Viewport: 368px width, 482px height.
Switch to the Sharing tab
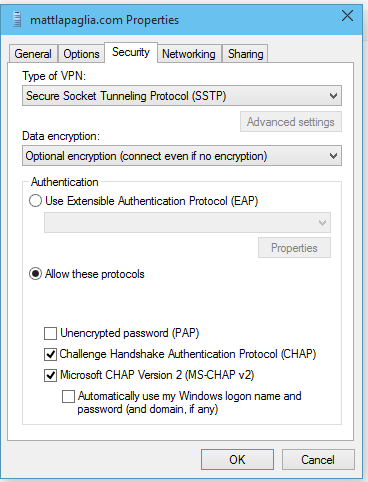(245, 54)
